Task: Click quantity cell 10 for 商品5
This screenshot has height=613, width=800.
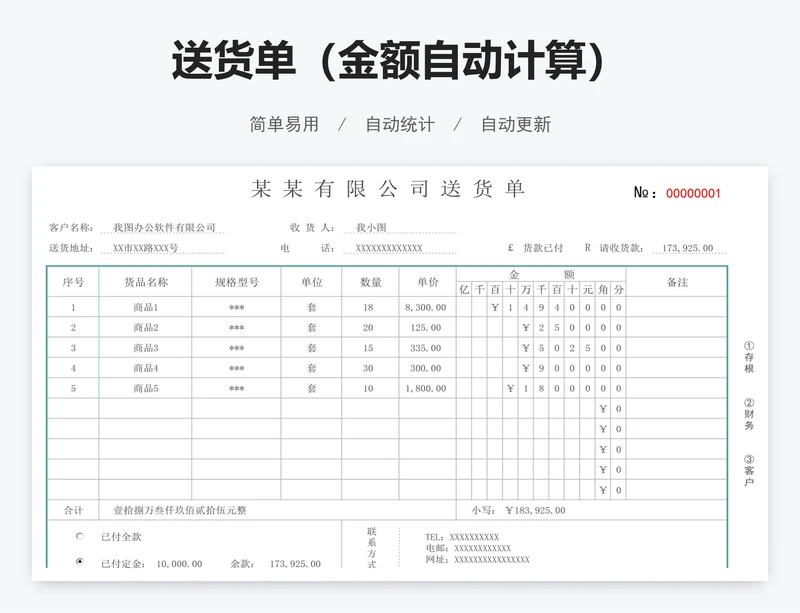Action: coord(368,388)
